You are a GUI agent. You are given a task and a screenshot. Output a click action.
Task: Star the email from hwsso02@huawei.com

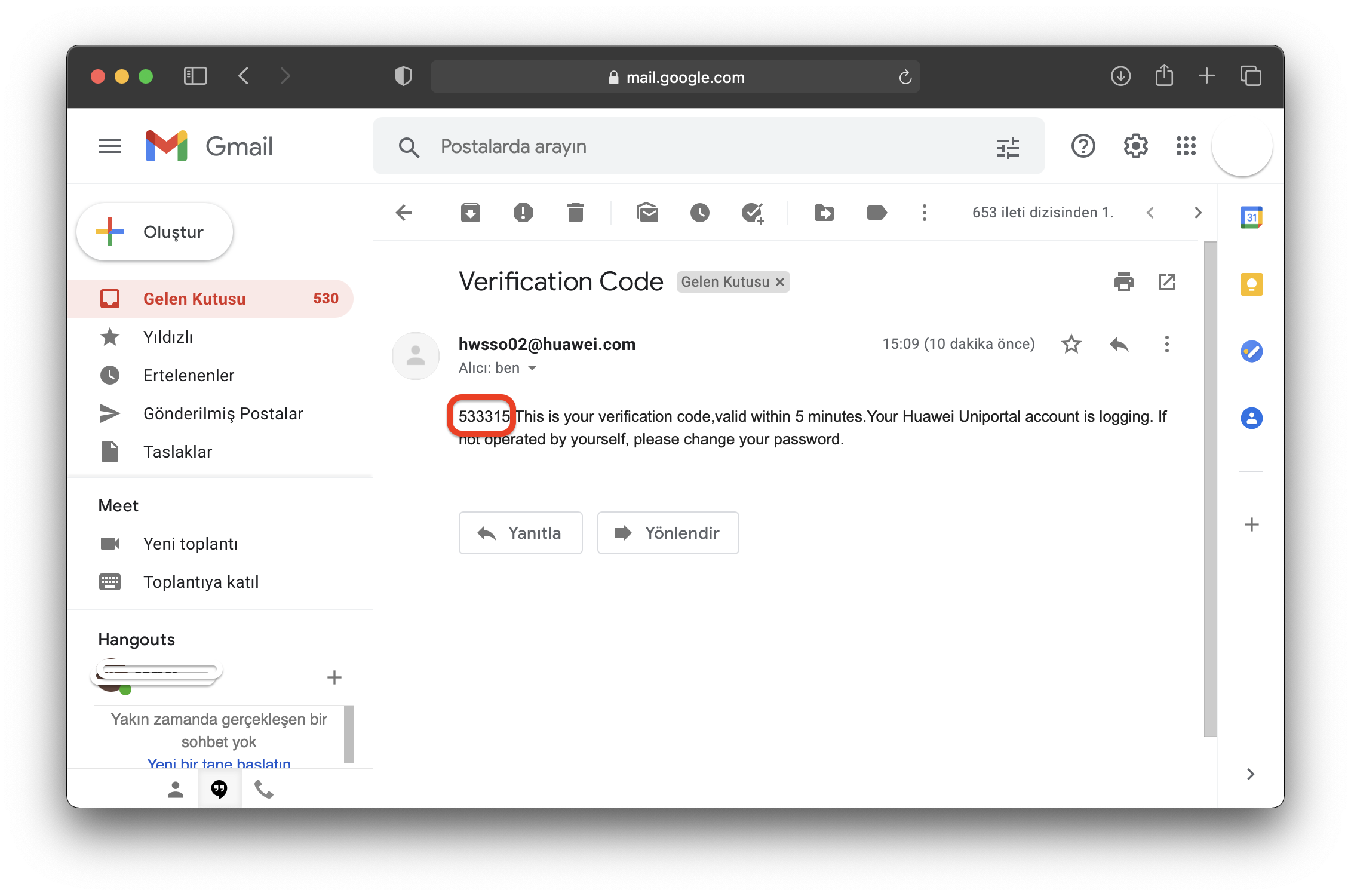(1071, 344)
